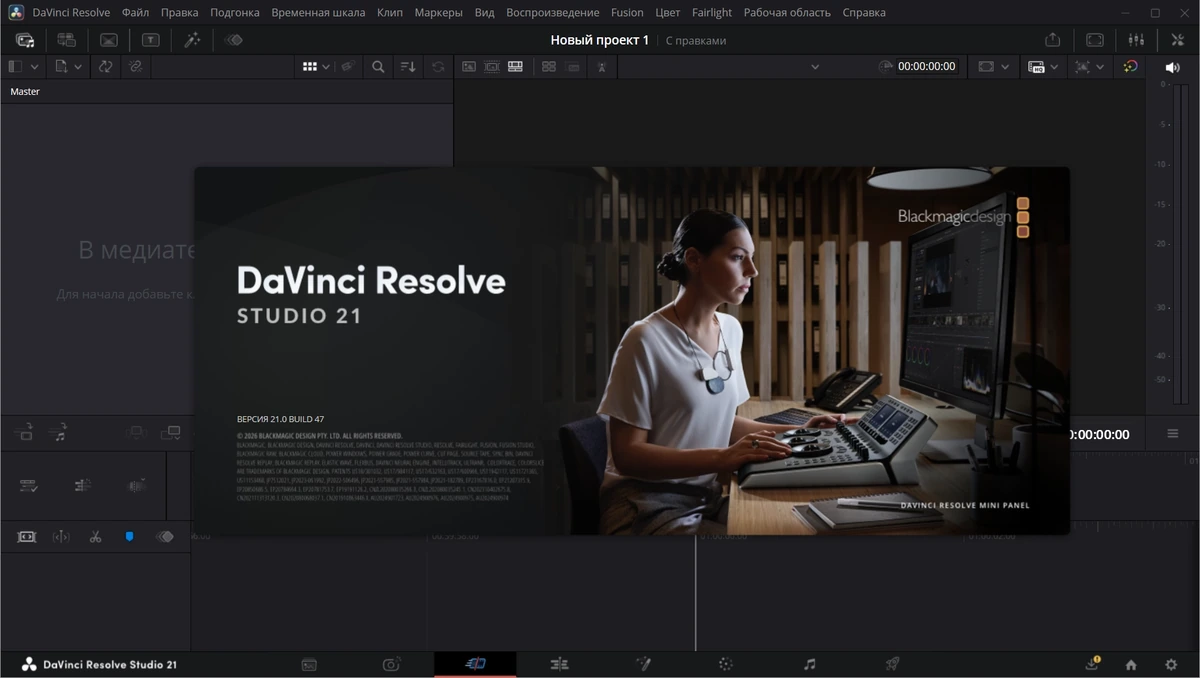Click the Новый проект 1 title
Screen dimensions: 1200x678
click(x=600, y=40)
